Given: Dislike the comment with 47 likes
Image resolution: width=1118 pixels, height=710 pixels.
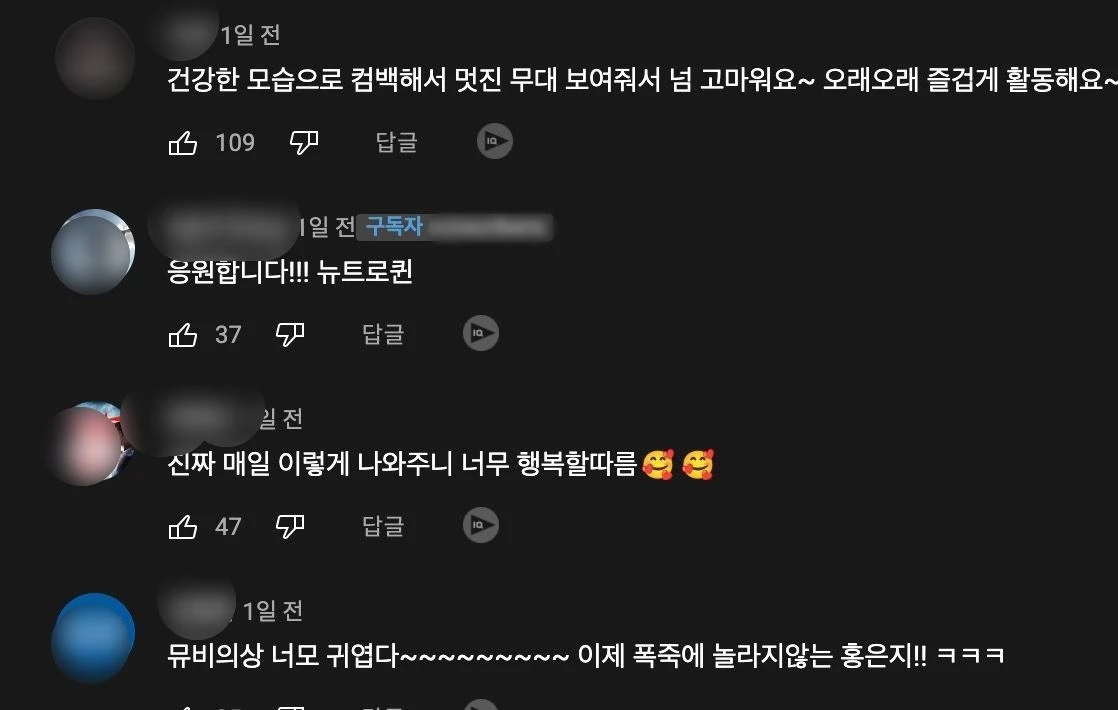Looking at the screenshot, I should (290, 527).
